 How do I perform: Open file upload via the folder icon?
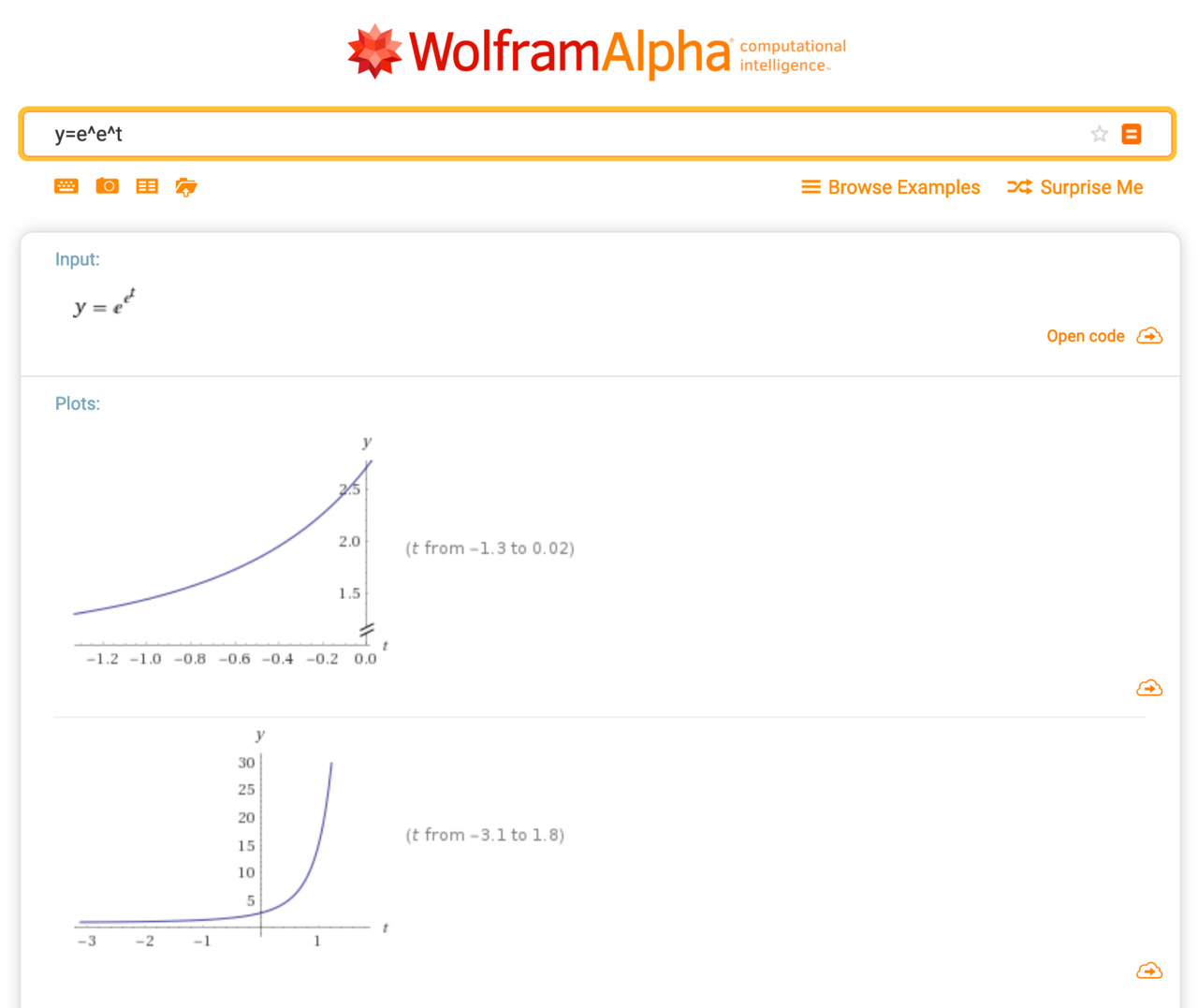pyautogui.click(x=186, y=187)
